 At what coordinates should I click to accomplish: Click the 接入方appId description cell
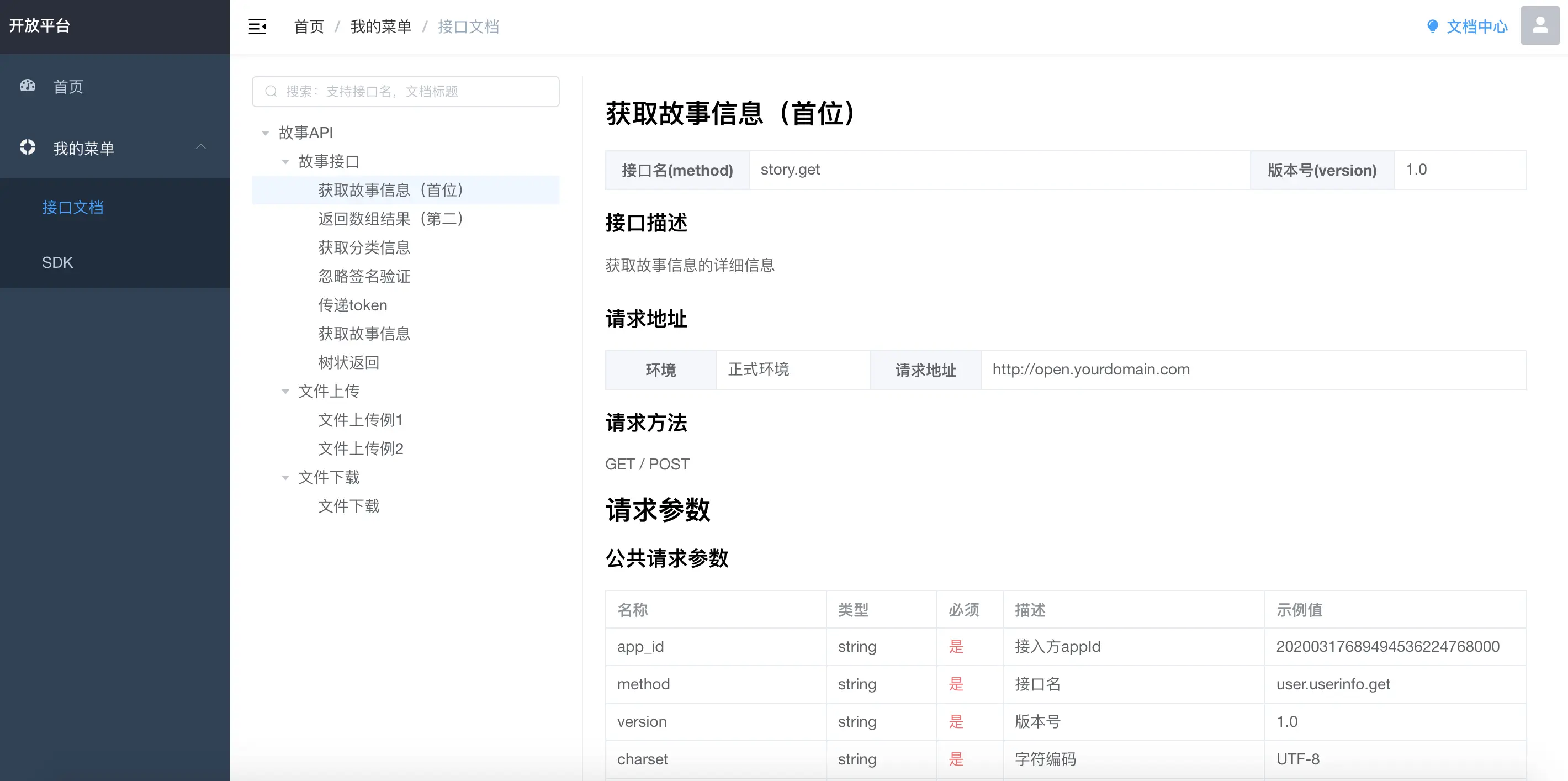[x=1133, y=646]
